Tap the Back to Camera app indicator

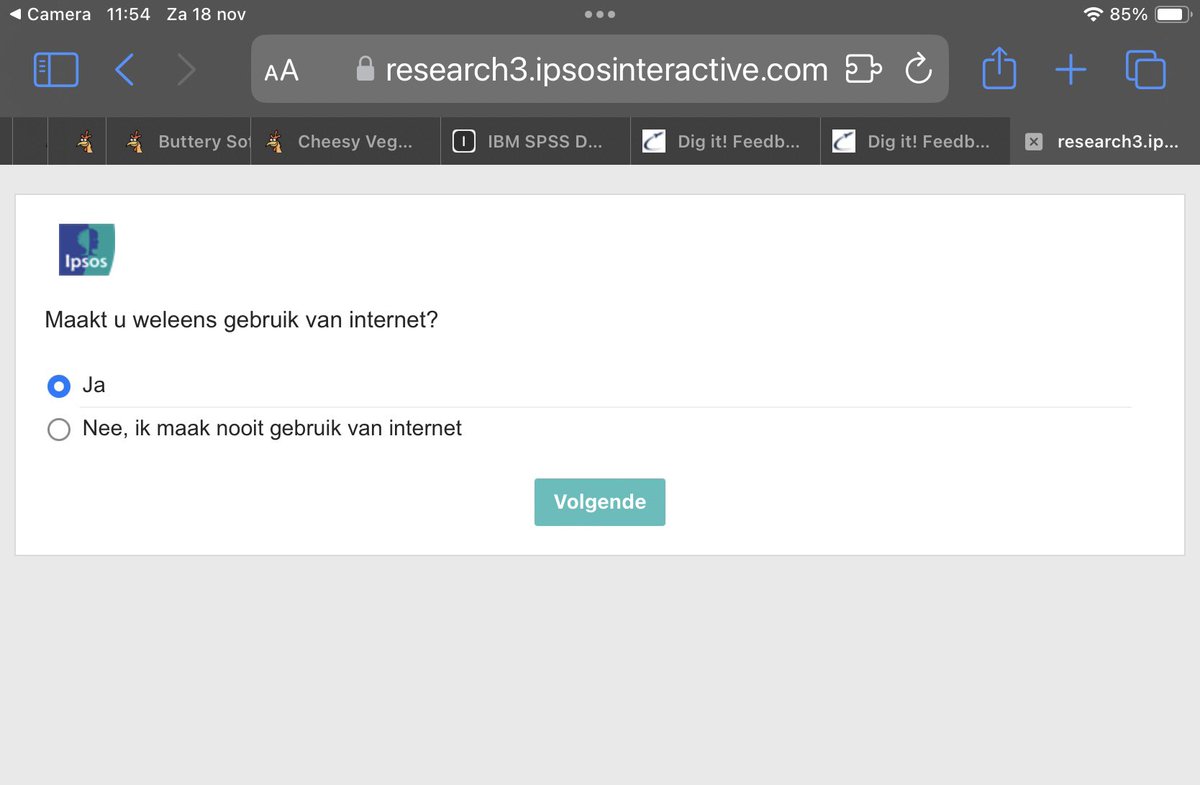pos(50,14)
